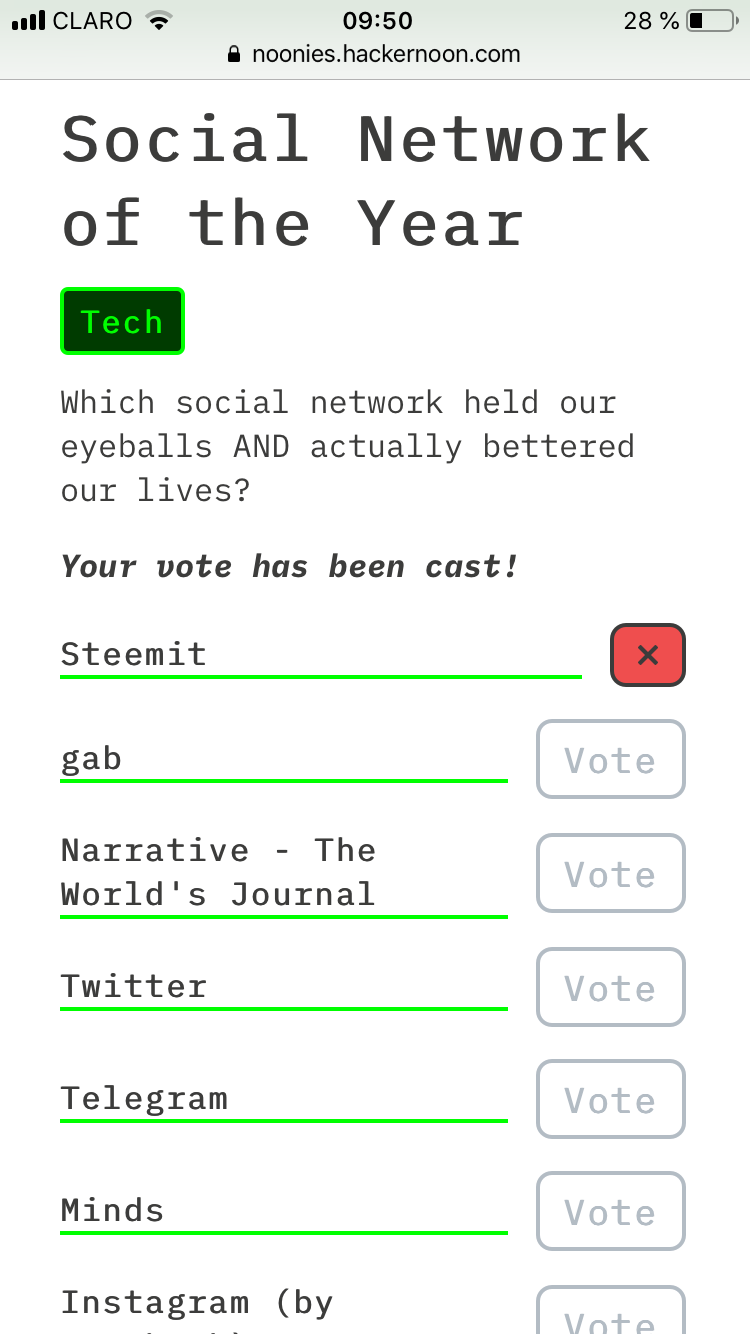Vote for Instagram
The width and height of the screenshot is (750, 1334).
[x=611, y=1312]
